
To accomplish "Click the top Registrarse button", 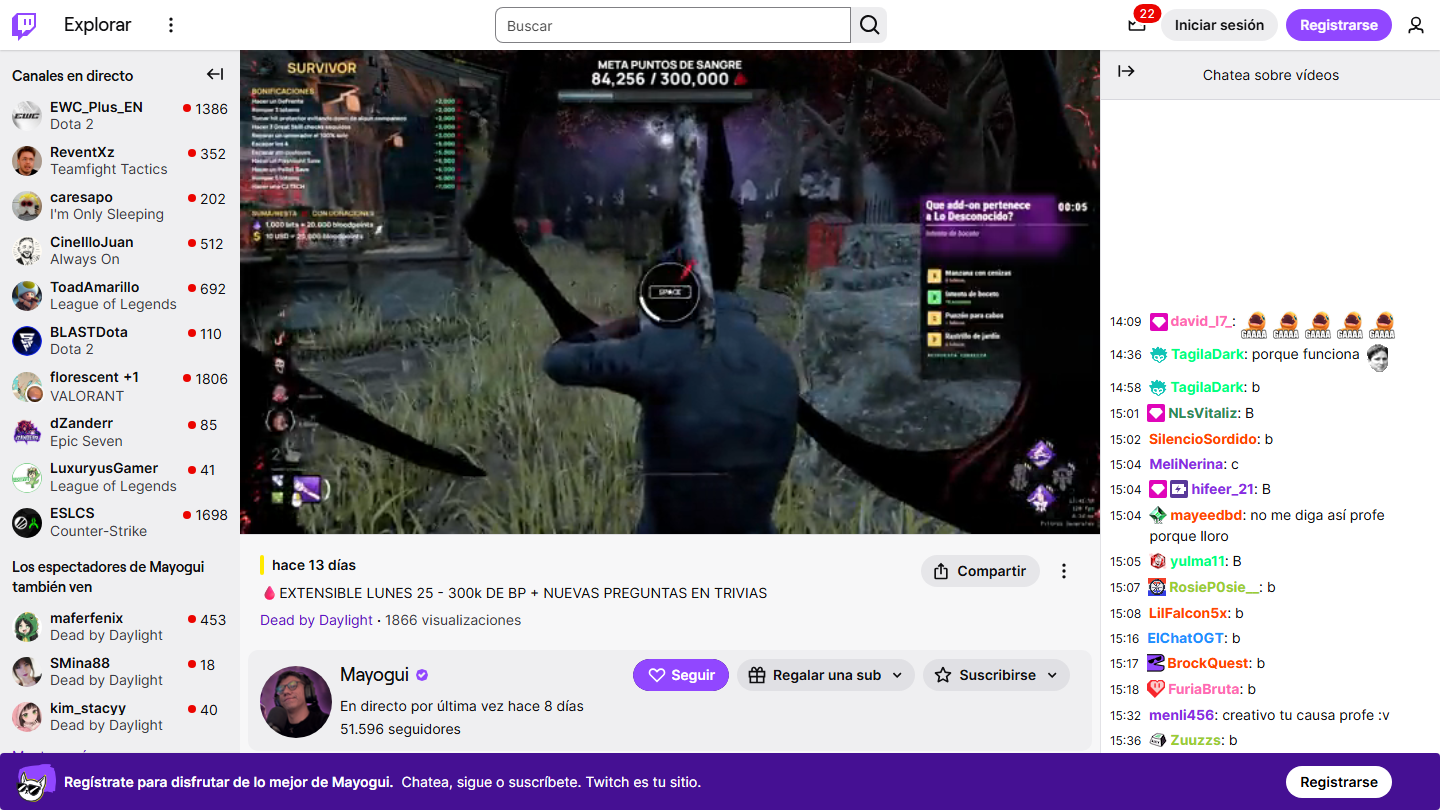I will pyautogui.click(x=1339, y=25).
